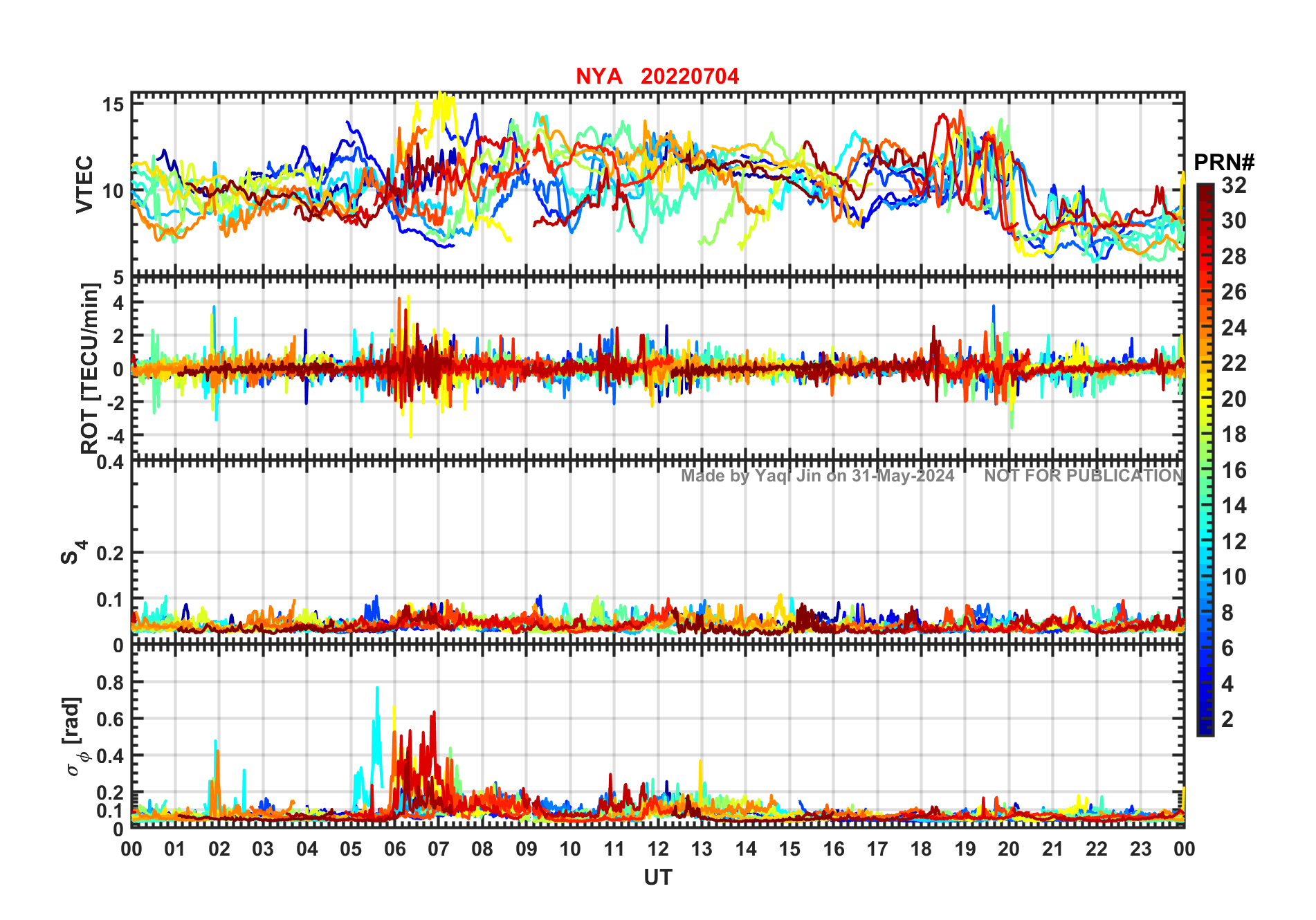Click colorbar tick label "8"
This screenshot has height=920, width=1316.
click(1227, 613)
